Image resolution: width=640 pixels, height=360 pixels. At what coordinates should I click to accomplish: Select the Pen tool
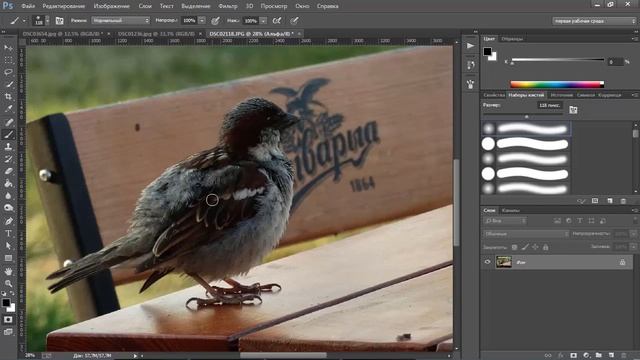click(8, 221)
